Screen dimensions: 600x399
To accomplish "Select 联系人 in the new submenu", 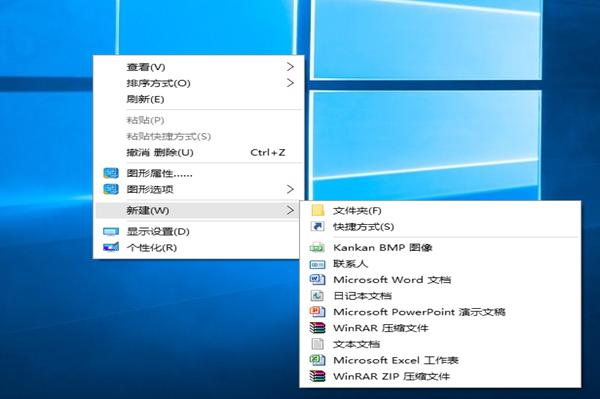I will coord(440,264).
